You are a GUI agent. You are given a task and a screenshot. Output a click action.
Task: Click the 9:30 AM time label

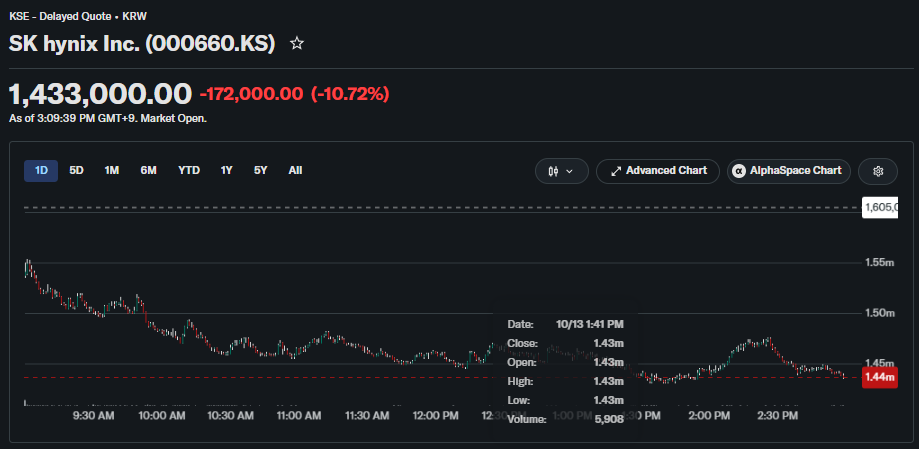pos(94,416)
